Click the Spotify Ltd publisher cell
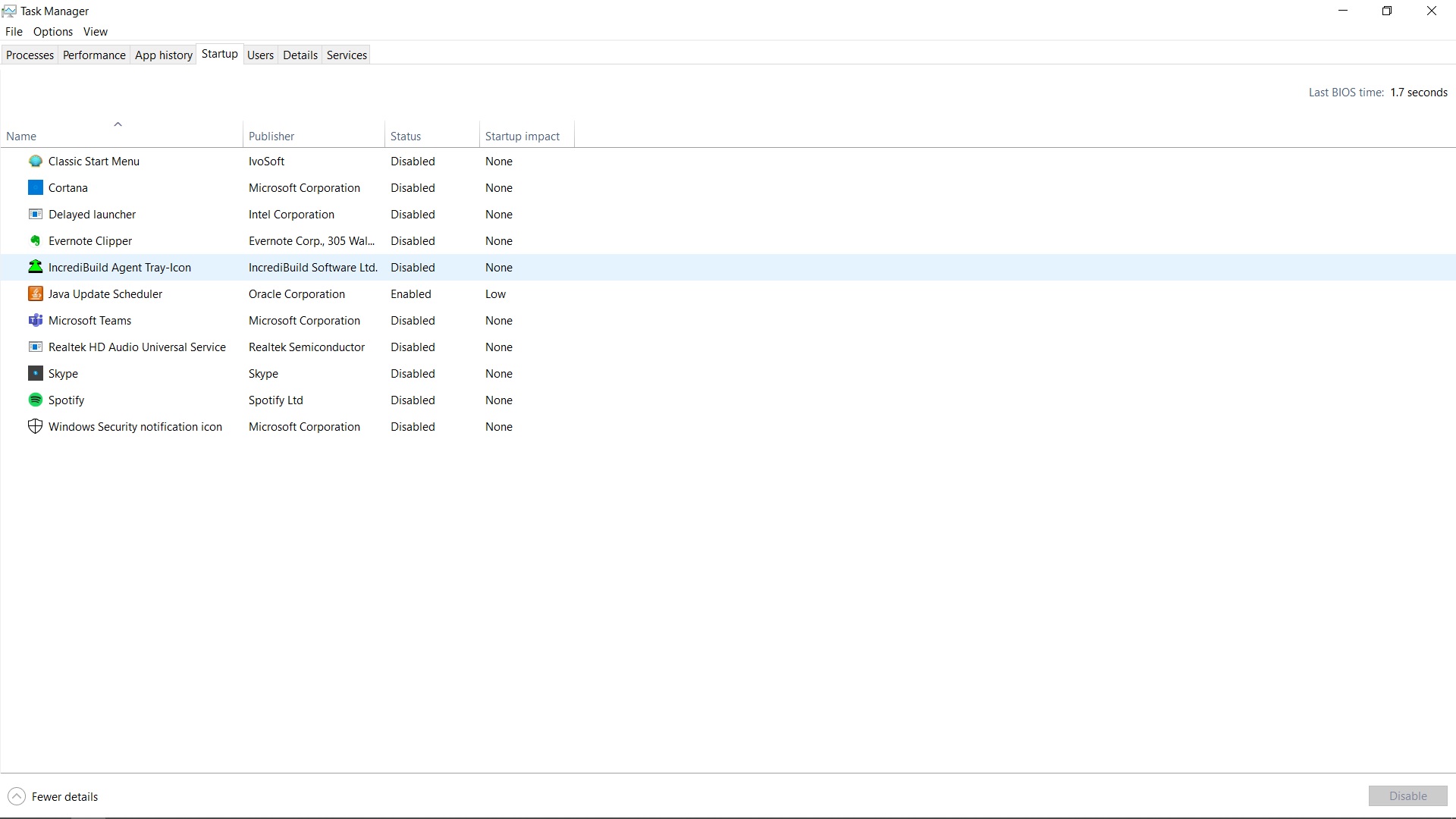Viewport: 1456px width, 819px height. (276, 400)
